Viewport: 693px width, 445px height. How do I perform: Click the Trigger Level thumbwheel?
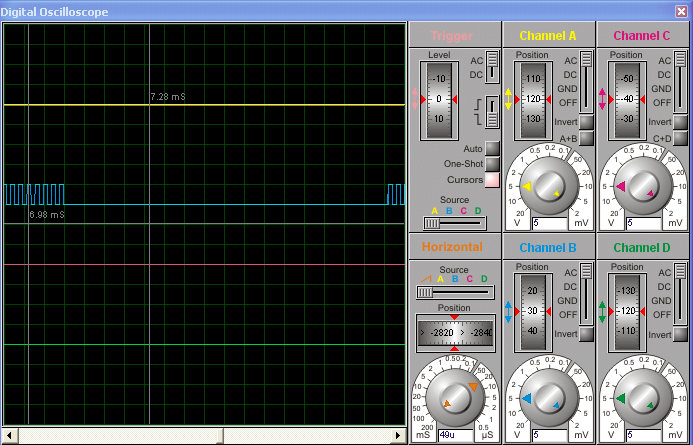coord(438,100)
